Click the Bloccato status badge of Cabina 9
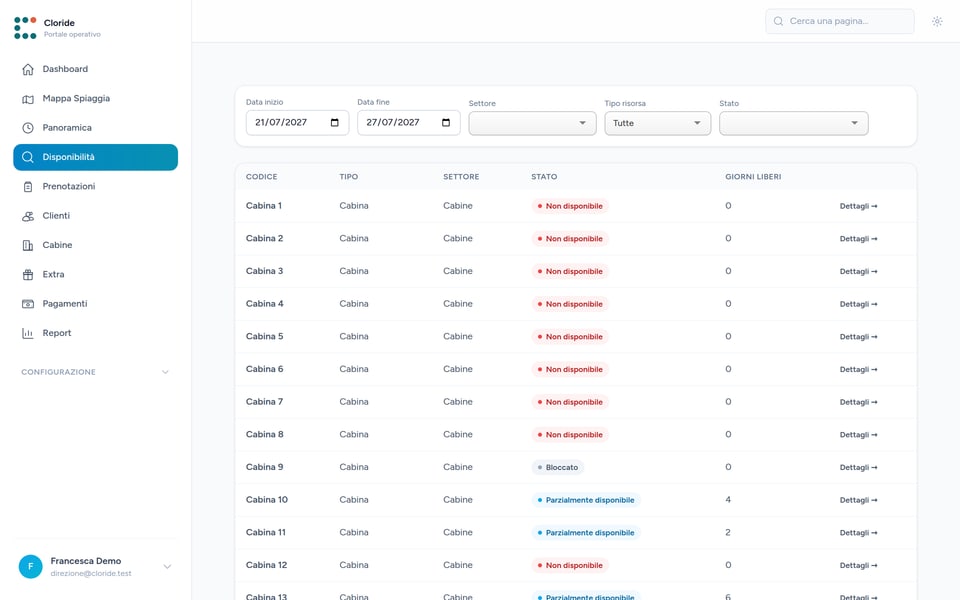Viewport: 960px width, 600px height. [x=558, y=468]
